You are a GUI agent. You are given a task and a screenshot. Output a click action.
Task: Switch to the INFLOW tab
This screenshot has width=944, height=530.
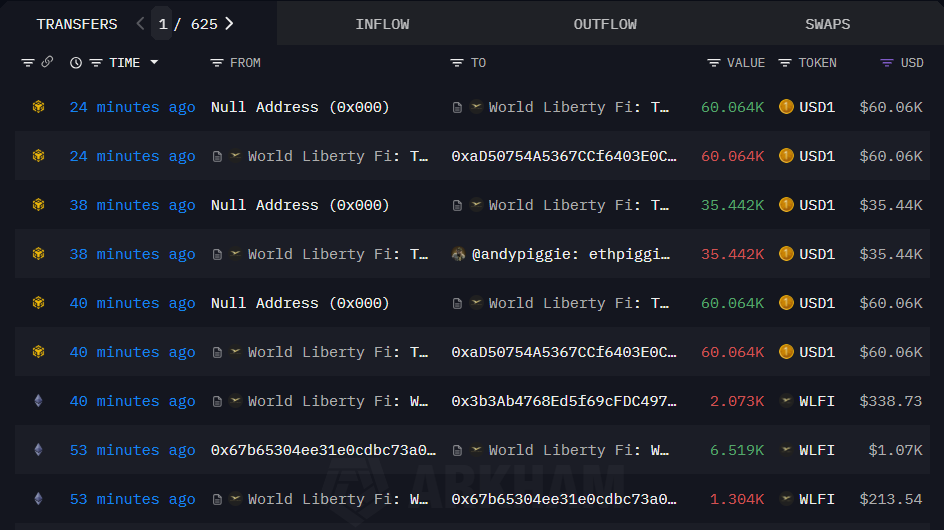[382, 24]
